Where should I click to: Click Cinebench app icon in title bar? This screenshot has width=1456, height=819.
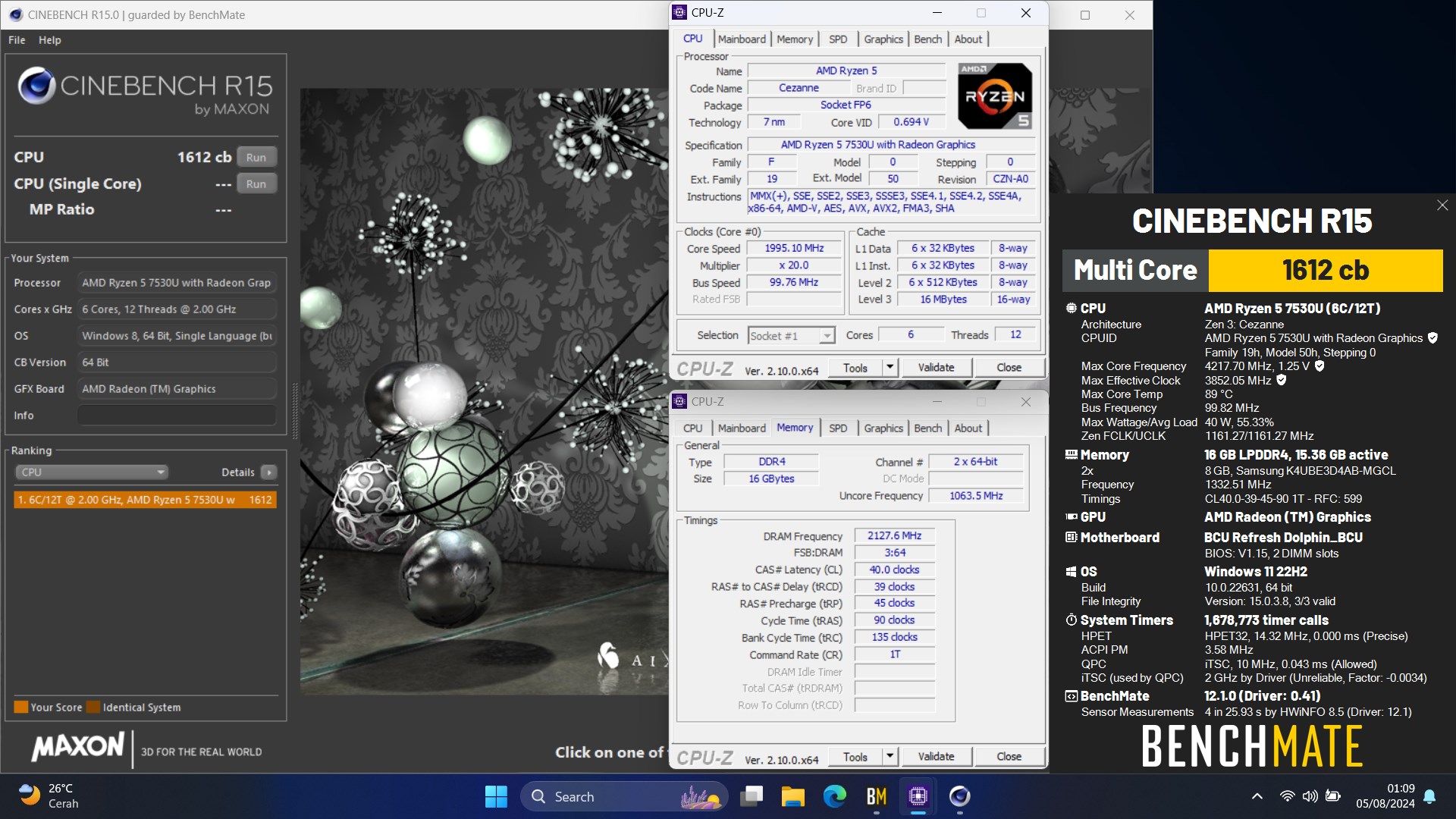[16, 14]
